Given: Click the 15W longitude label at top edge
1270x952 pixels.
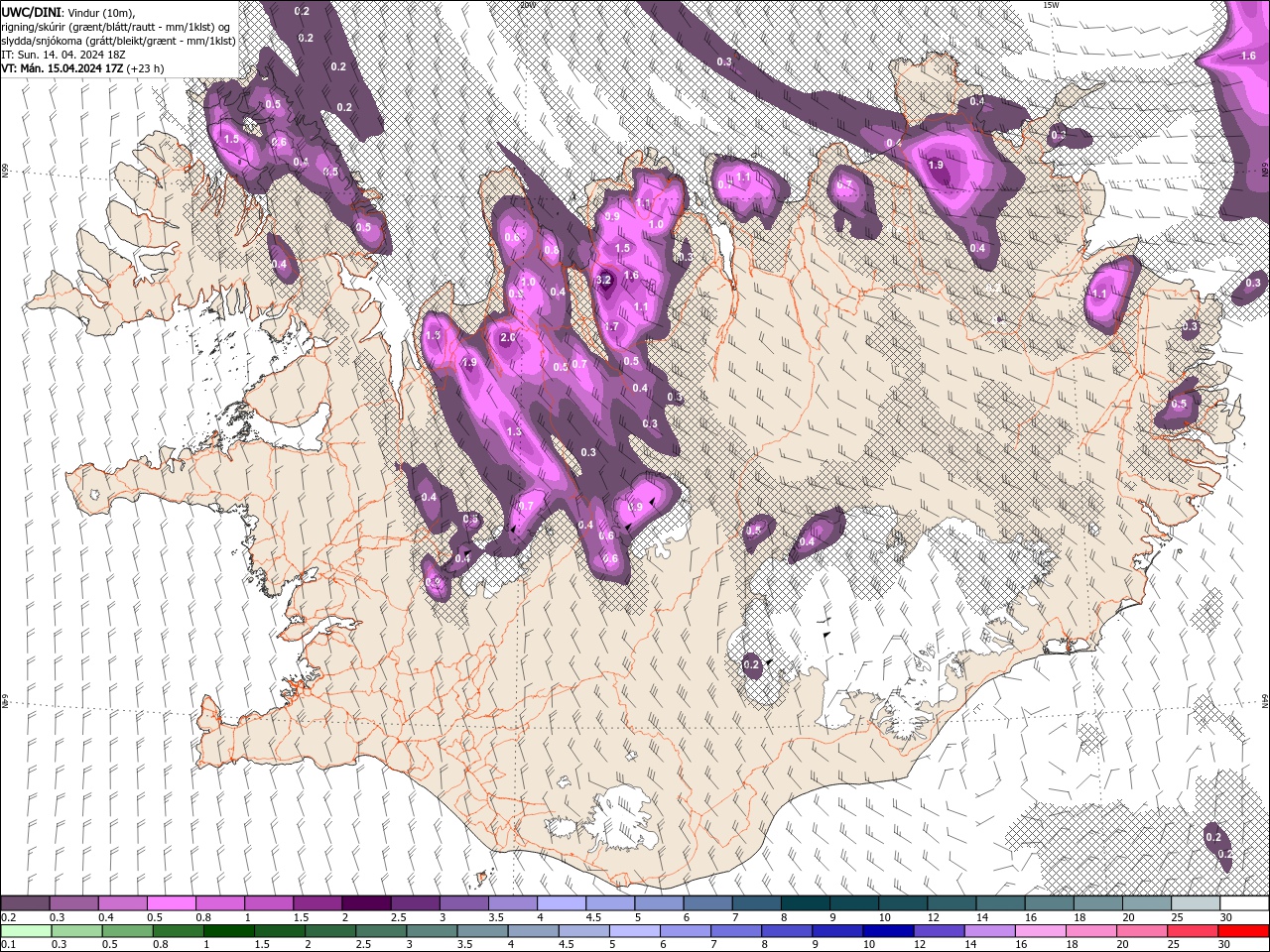Looking at the screenshot, I should pyautogui.click(x=1051, y=5).
